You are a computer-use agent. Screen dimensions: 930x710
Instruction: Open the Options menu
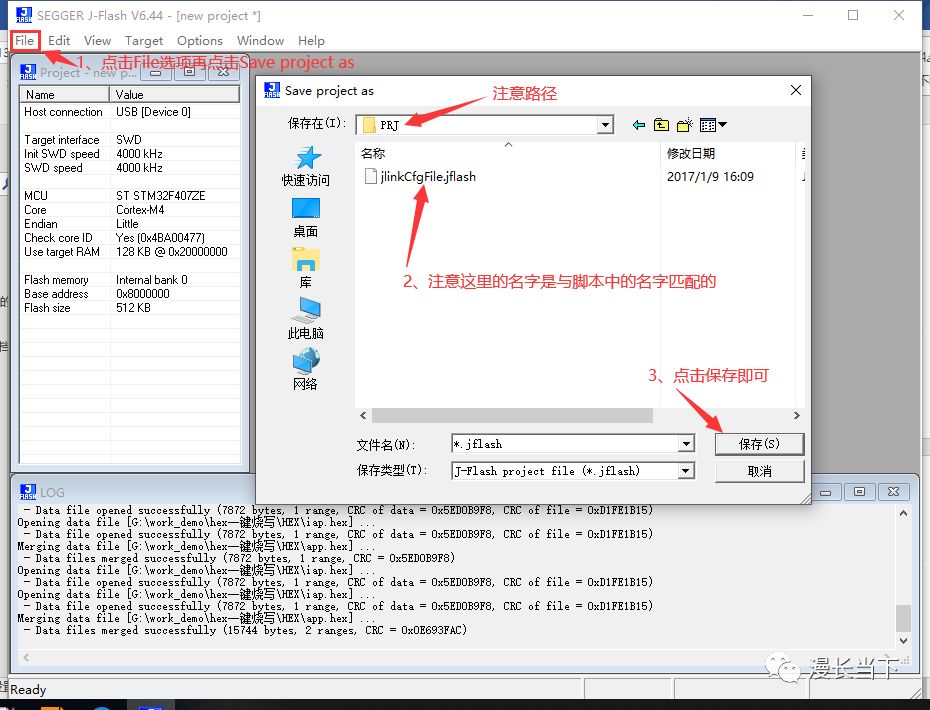tap(200, 41)
